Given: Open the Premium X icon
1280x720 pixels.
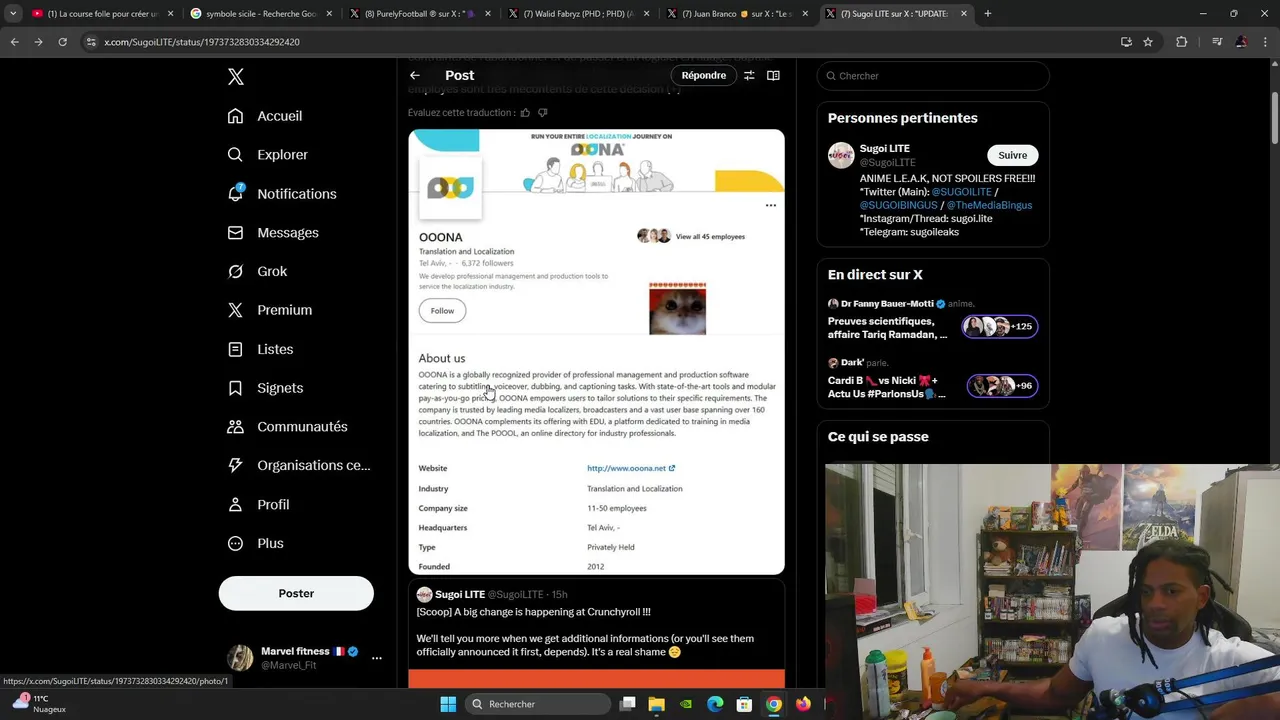Looking at the screenshot, I should pos(235,310).
